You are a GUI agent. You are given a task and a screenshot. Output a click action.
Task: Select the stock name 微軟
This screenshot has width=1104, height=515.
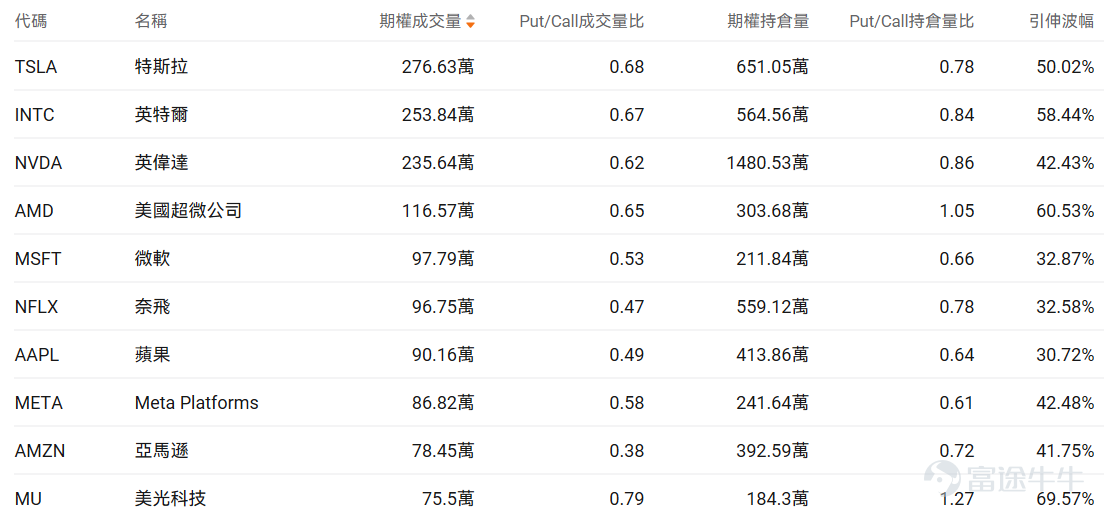pyautogui.click(x=152, y=259)
